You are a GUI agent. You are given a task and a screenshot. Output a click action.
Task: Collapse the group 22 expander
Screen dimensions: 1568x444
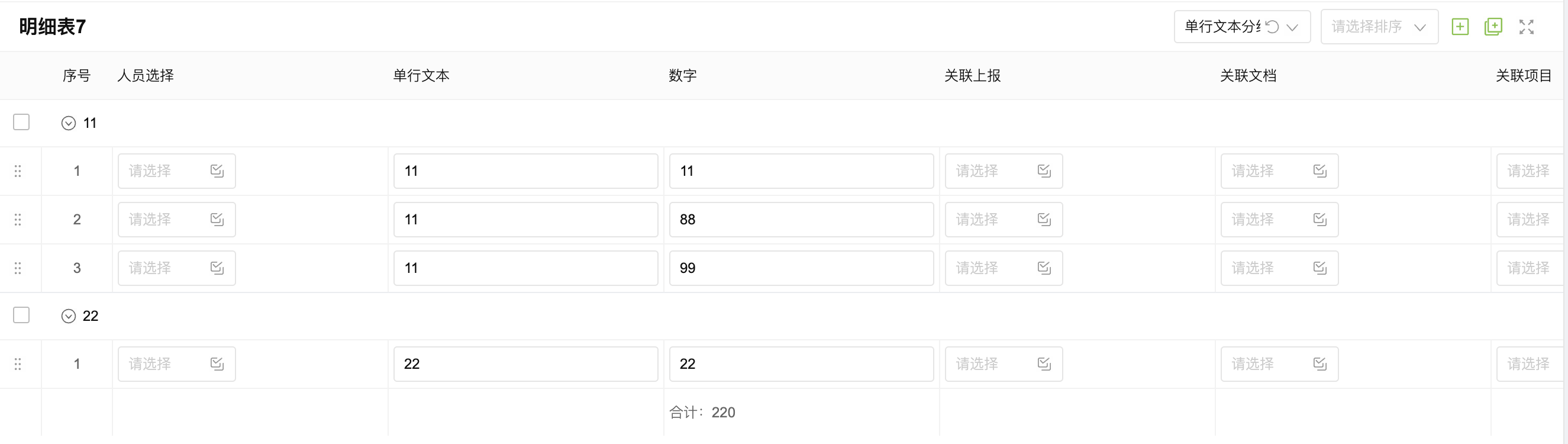pyautogui.click(x=69, y=316)
